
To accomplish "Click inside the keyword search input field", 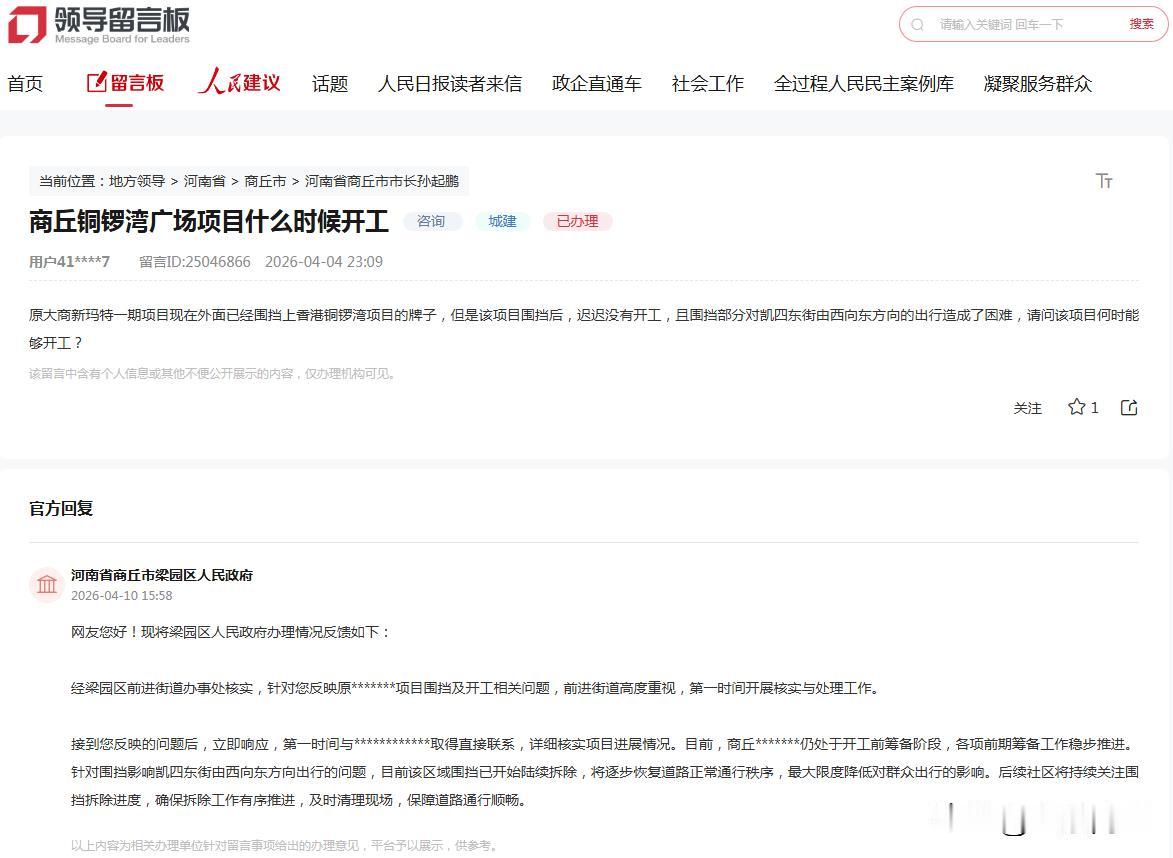I will [x=1000, y=24].
